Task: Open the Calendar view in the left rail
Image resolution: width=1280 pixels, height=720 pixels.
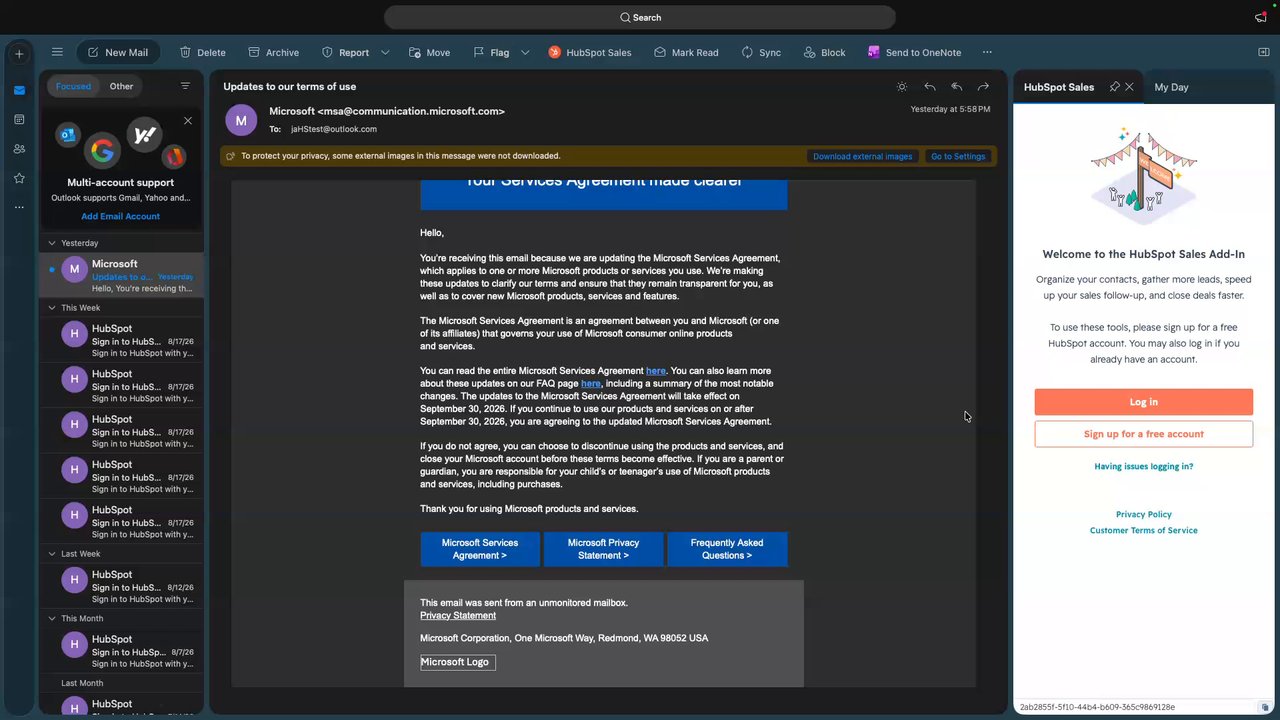Action: [19, 120]
